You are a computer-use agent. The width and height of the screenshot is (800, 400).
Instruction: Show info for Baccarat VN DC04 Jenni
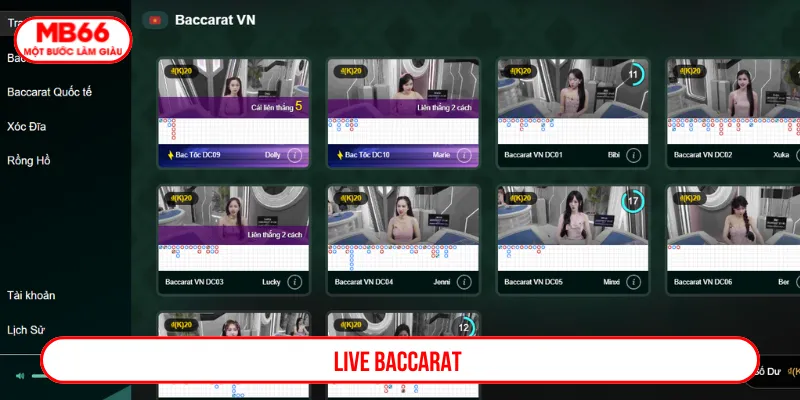coord(464,282)
